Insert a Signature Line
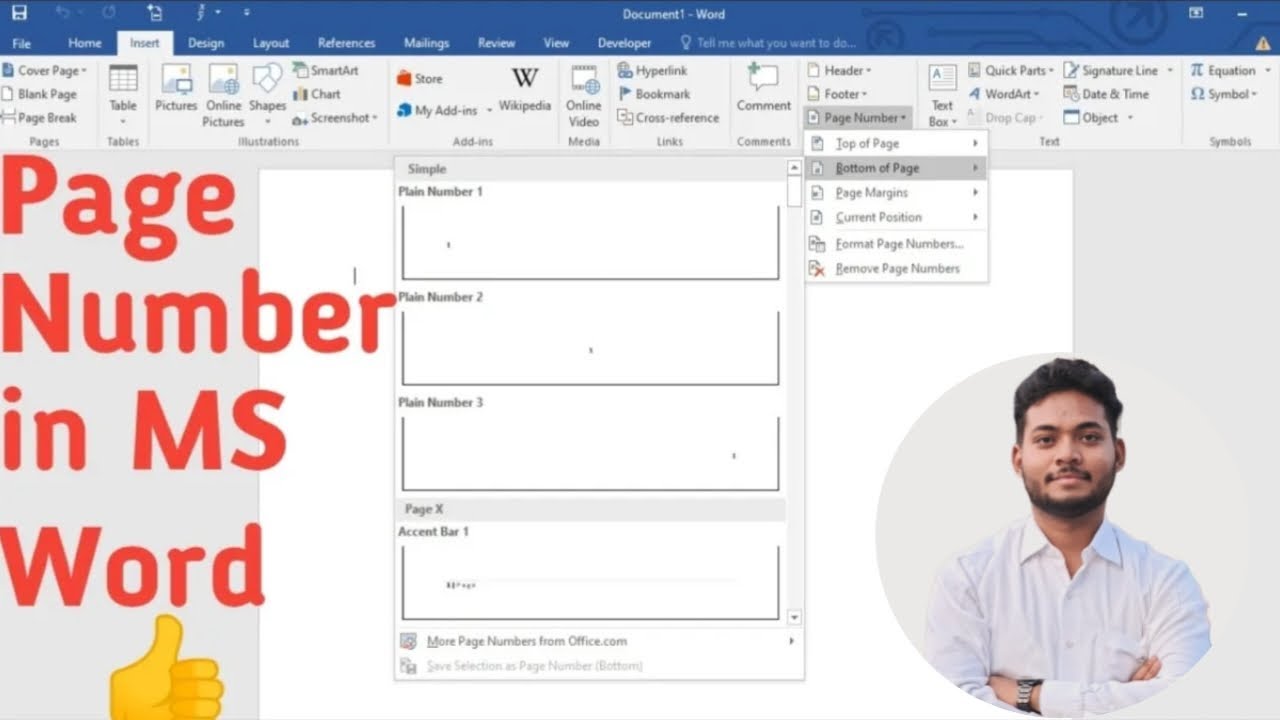This screenshot has height=720, width=1280. [1118, 70]
